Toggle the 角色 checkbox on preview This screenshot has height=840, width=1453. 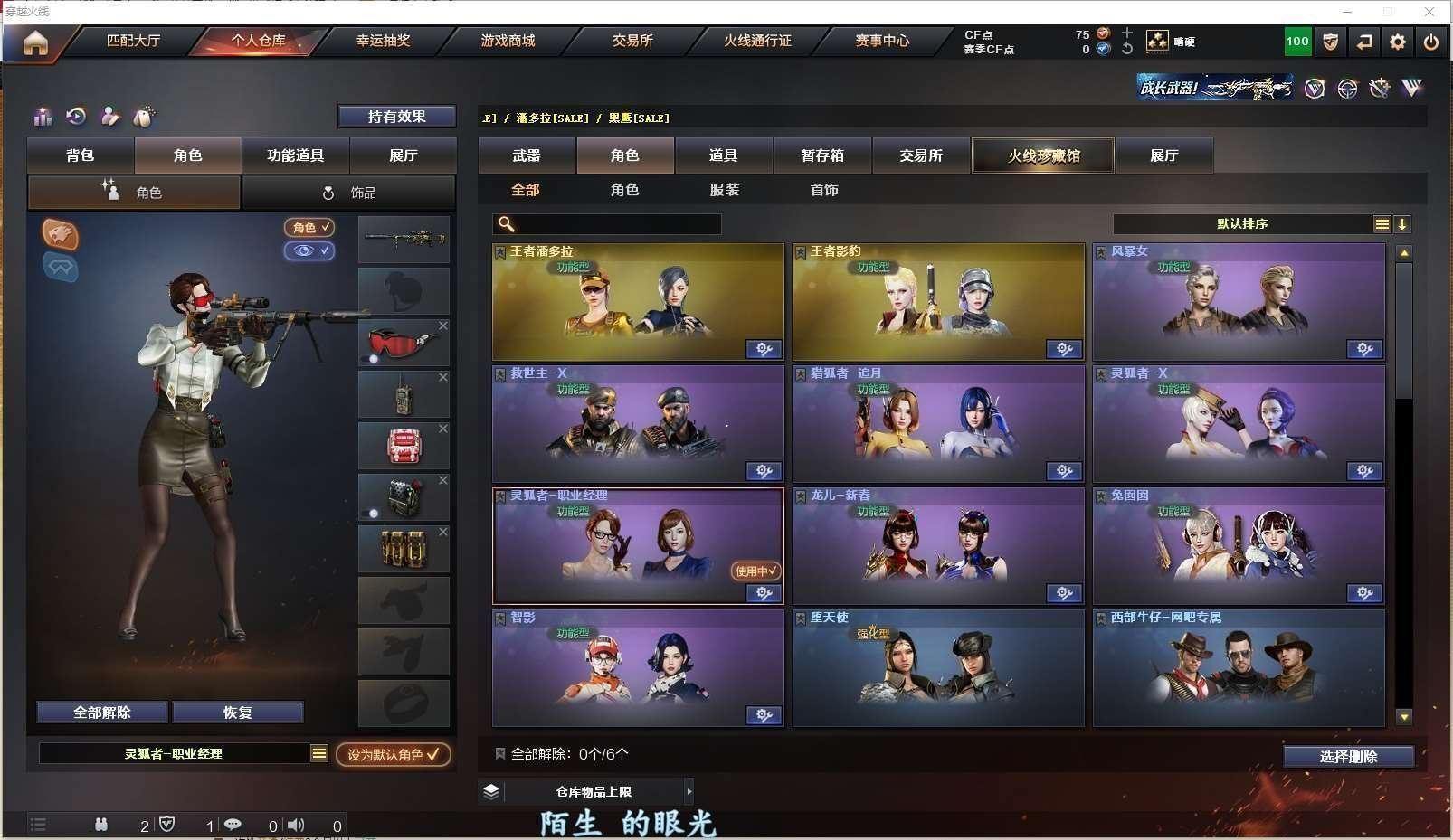pos(309,228)
